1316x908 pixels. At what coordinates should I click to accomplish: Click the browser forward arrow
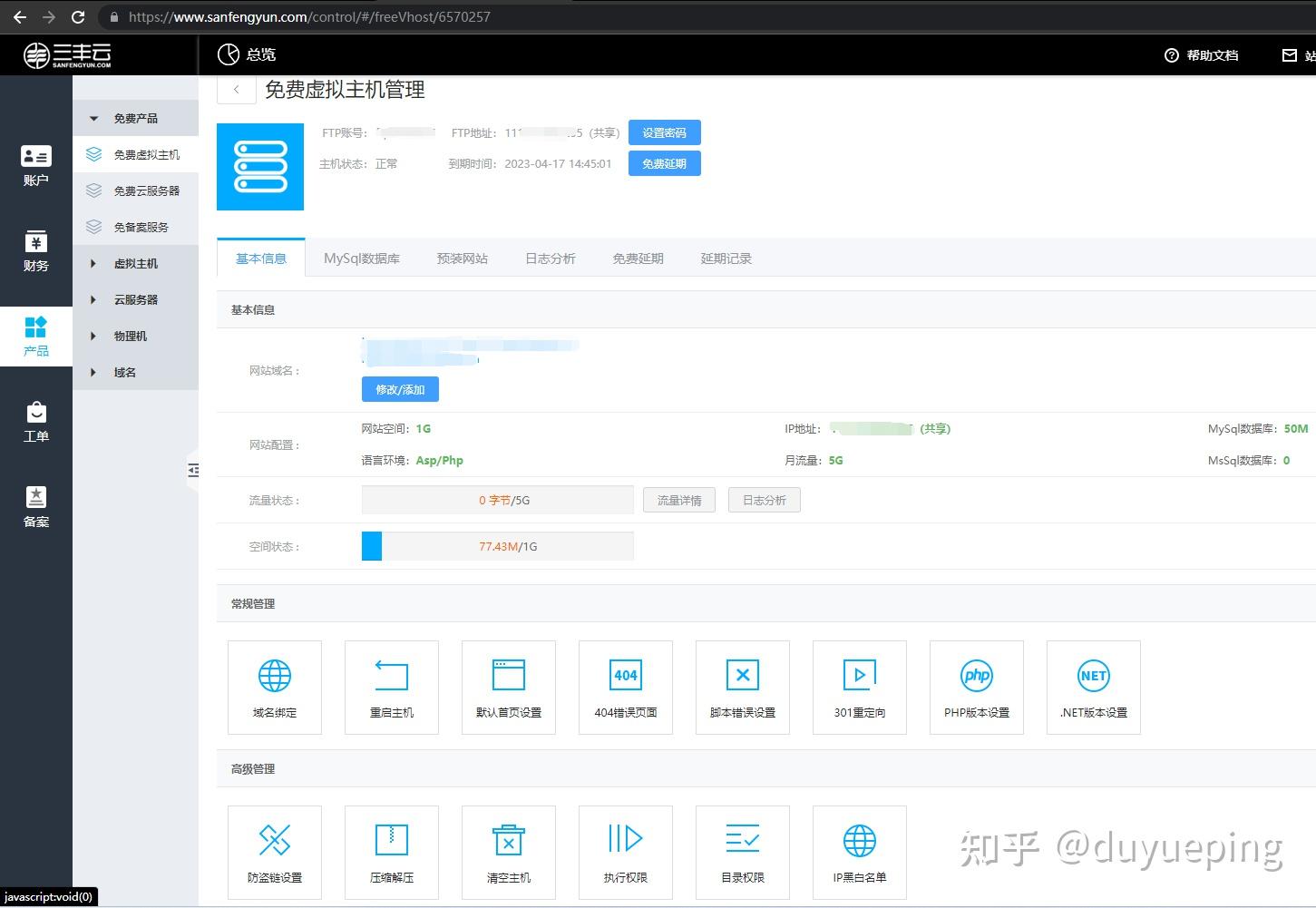coord(49,16)
